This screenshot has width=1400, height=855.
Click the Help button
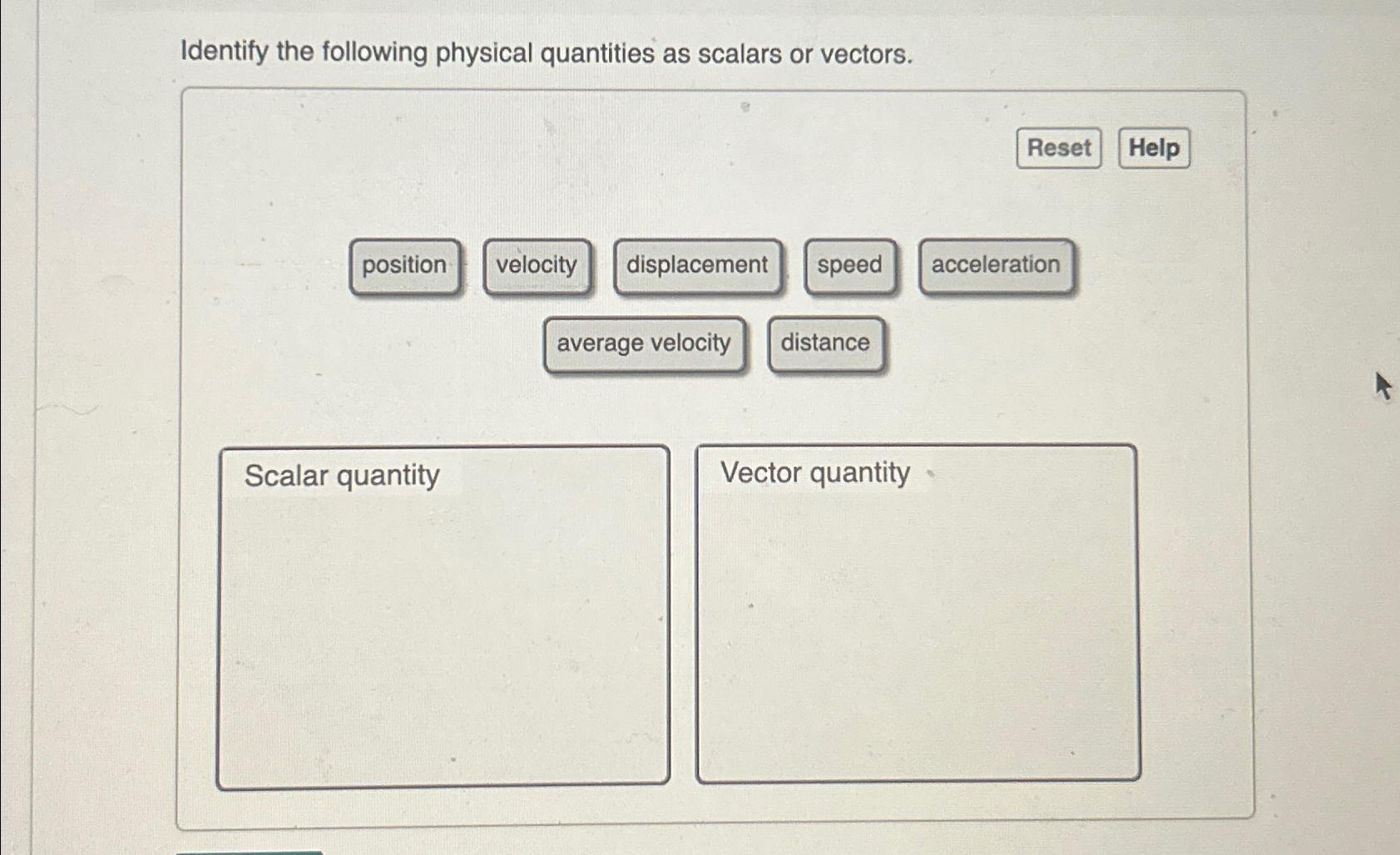pyautogui.click(x=1152, y=149)
